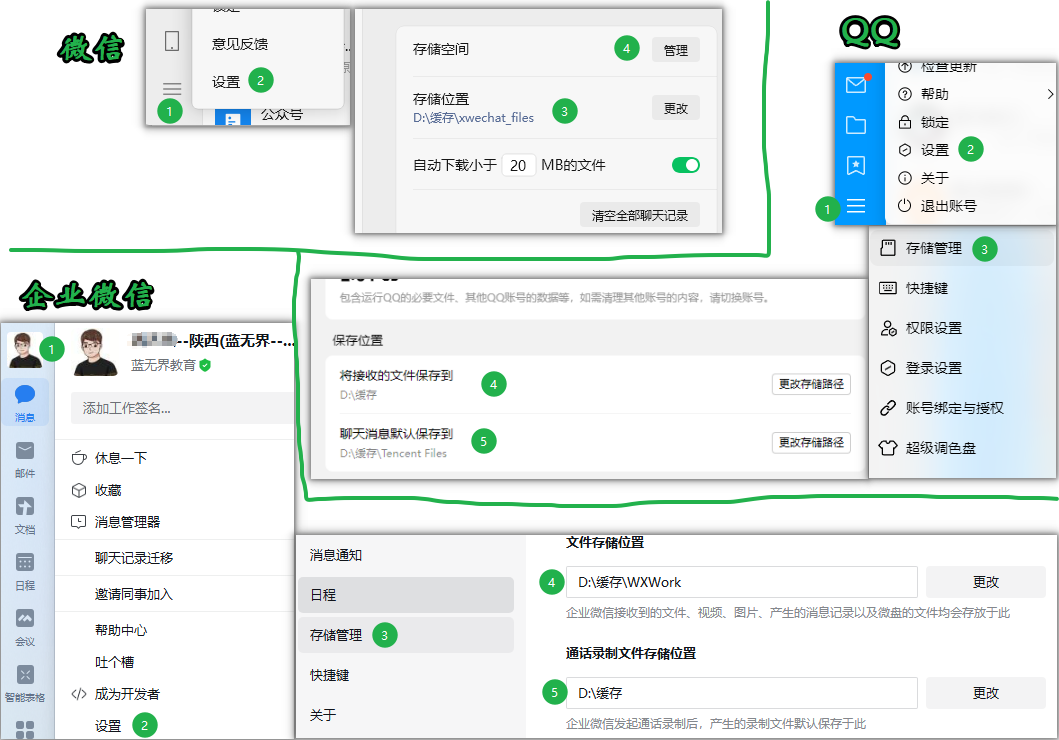
Task: Open 智能表格 icon in WeCom sidebar
Action: click(25, 683)
